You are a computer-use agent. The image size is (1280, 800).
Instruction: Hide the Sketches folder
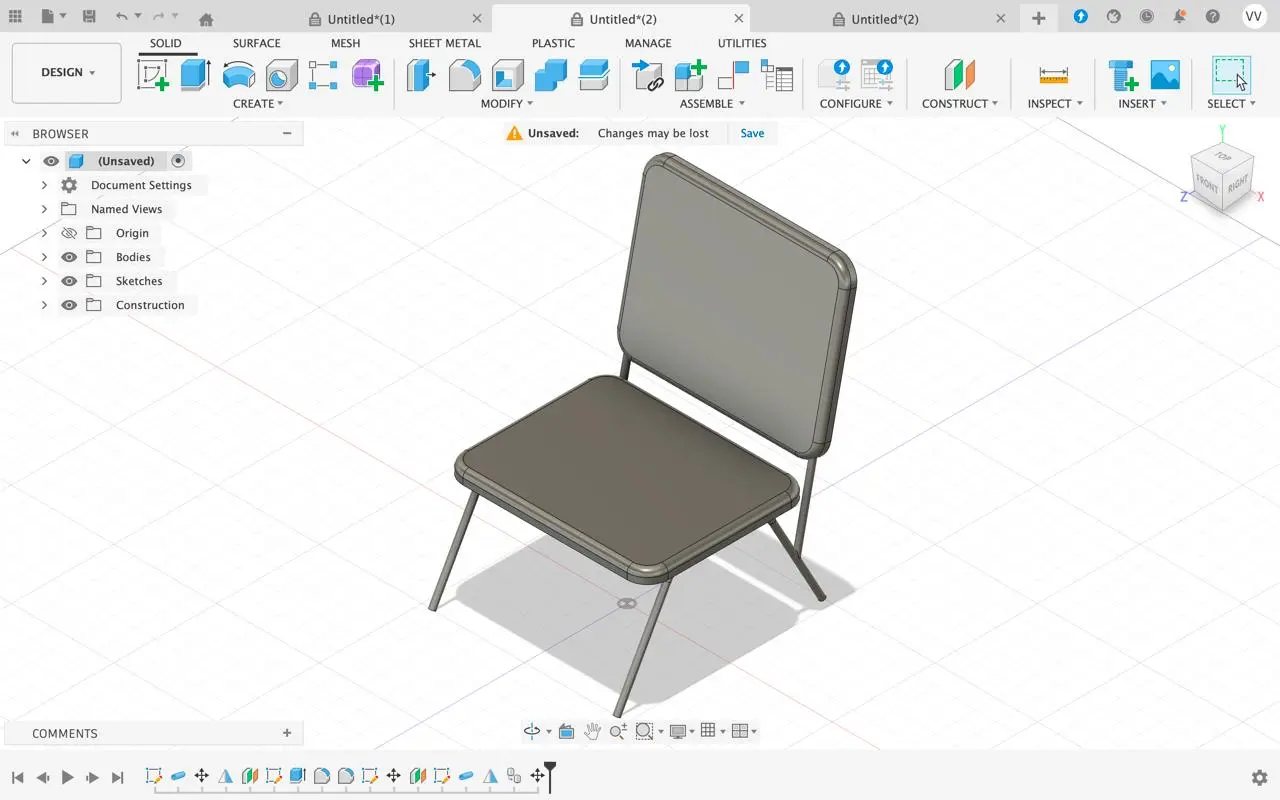pyautogui.click(x=69, y=281)
